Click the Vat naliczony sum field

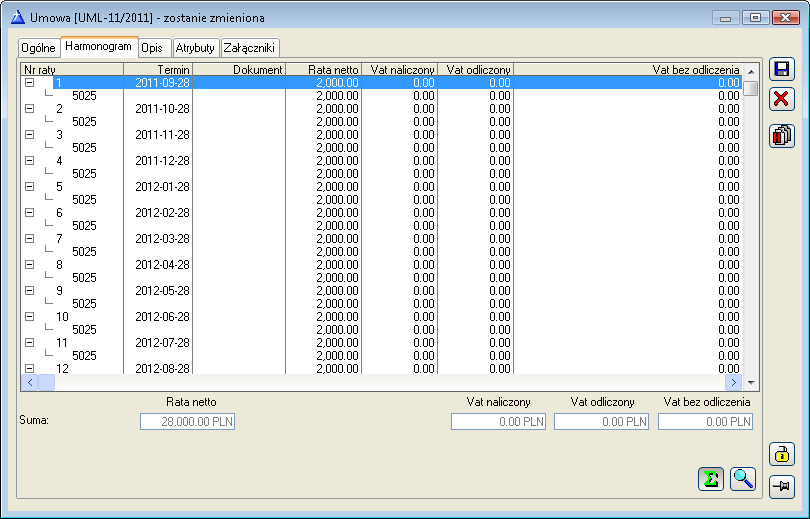[x=499, y=421]
